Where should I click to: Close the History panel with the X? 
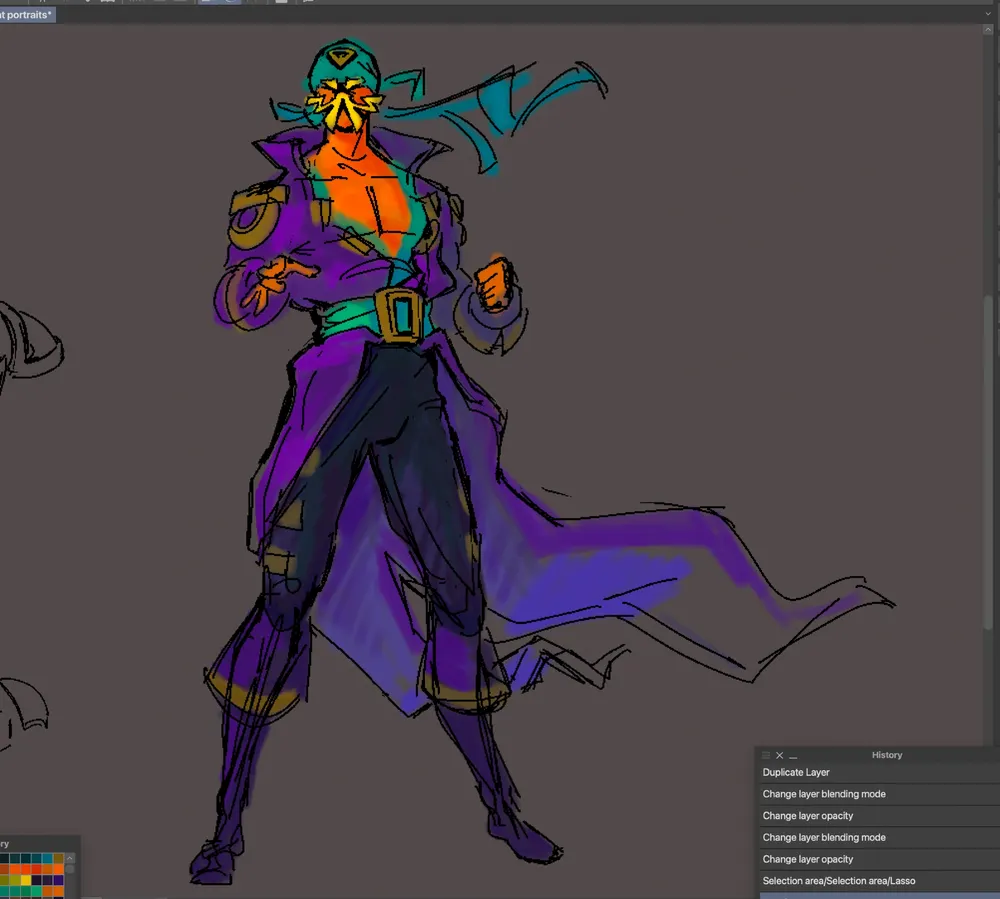[780, 755]
